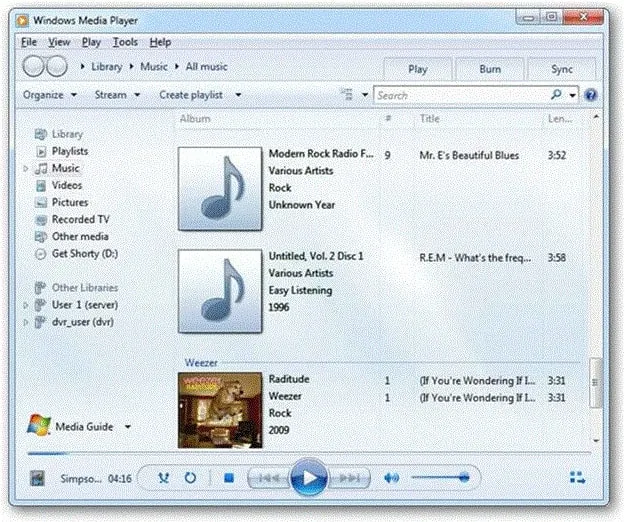625x522 pixels.
Task: Select Untitled, Vol. 2 Disc 1 album art
Action: (220, 291)
